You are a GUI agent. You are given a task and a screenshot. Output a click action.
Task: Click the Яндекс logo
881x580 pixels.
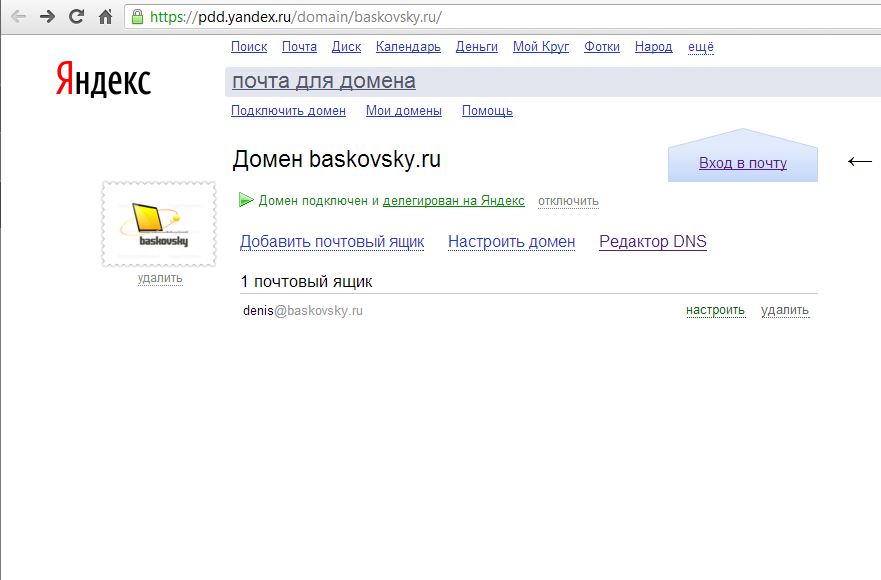coord(103,79)
